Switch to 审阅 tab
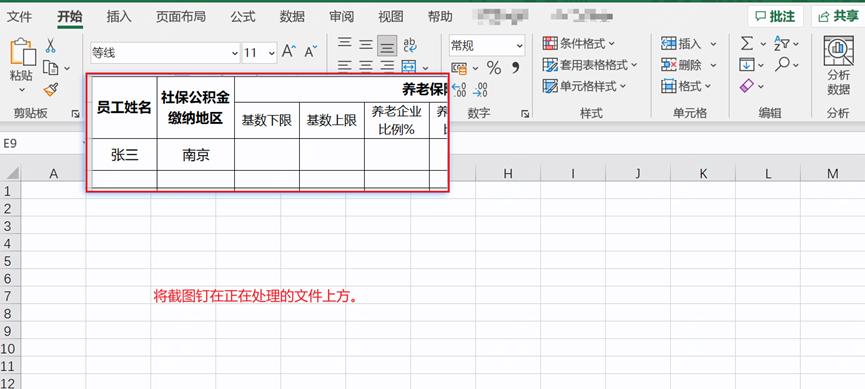This screenshot has width=865, height=389. [341, 17]
